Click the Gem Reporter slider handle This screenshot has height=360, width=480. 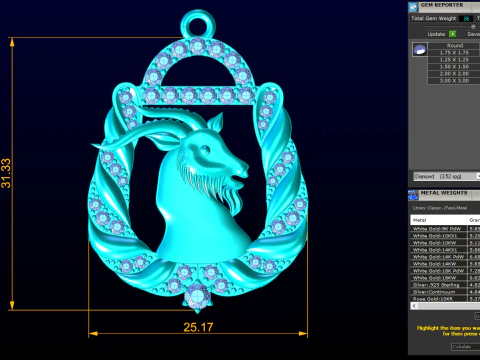point(473,26)
